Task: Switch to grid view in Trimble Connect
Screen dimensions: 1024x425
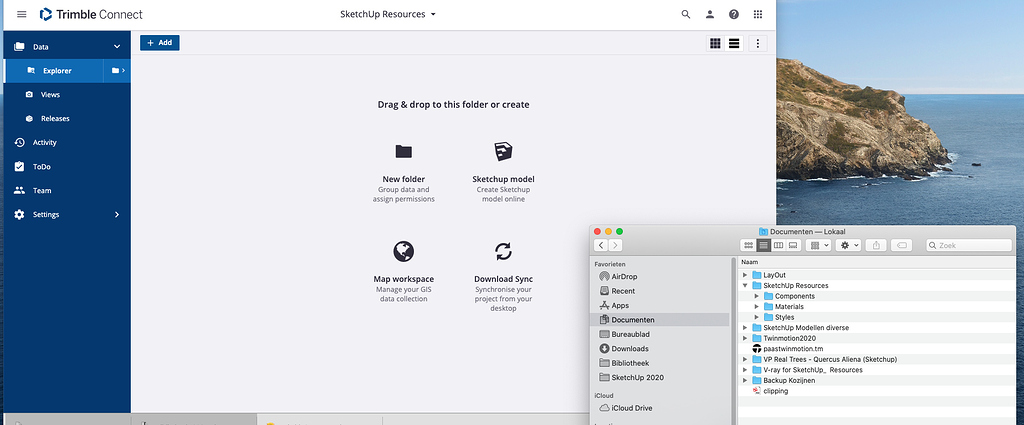Action: click(715, 43)
